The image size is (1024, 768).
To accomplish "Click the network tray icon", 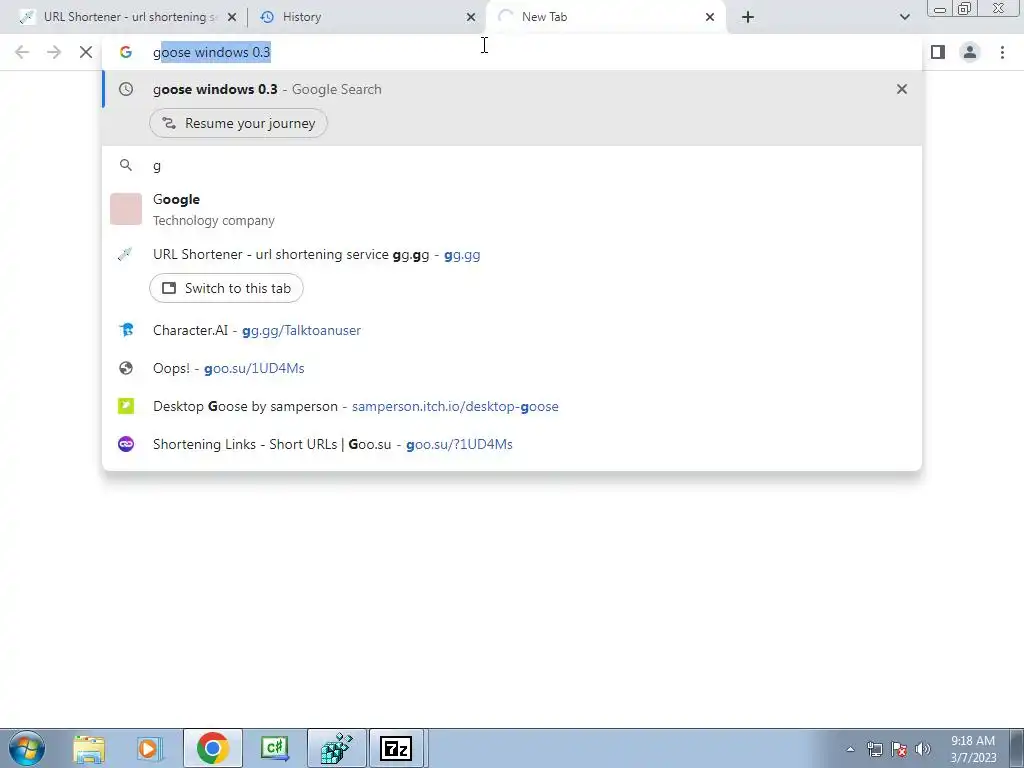I will (874, 749).
